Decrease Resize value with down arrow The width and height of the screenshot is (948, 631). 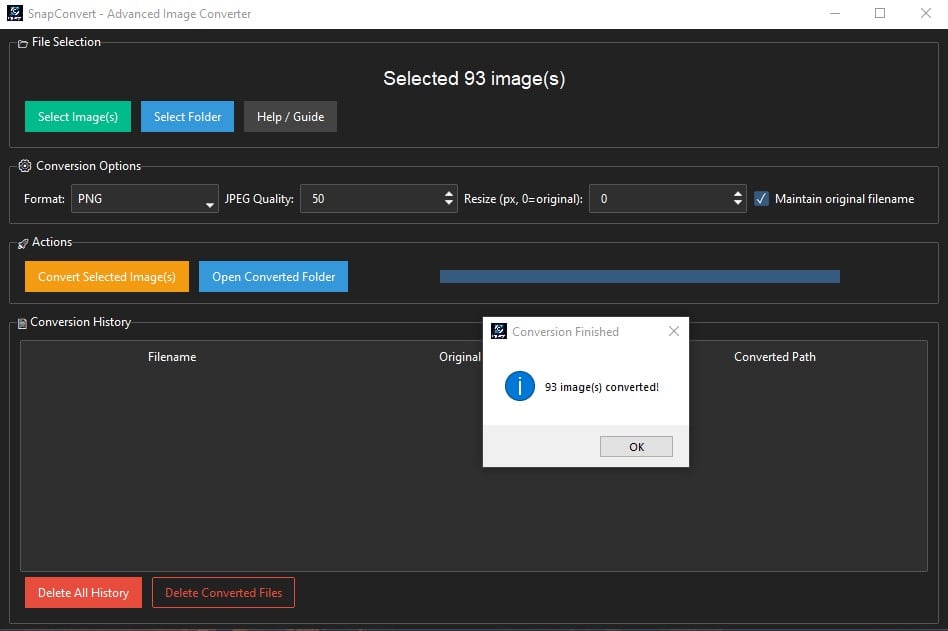click(x=738, y=203)
